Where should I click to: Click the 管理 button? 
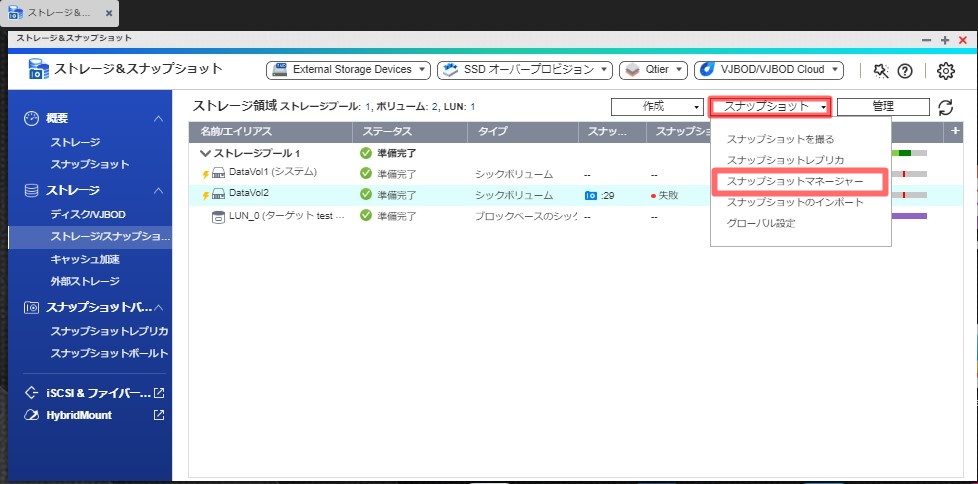click(883, 107)
